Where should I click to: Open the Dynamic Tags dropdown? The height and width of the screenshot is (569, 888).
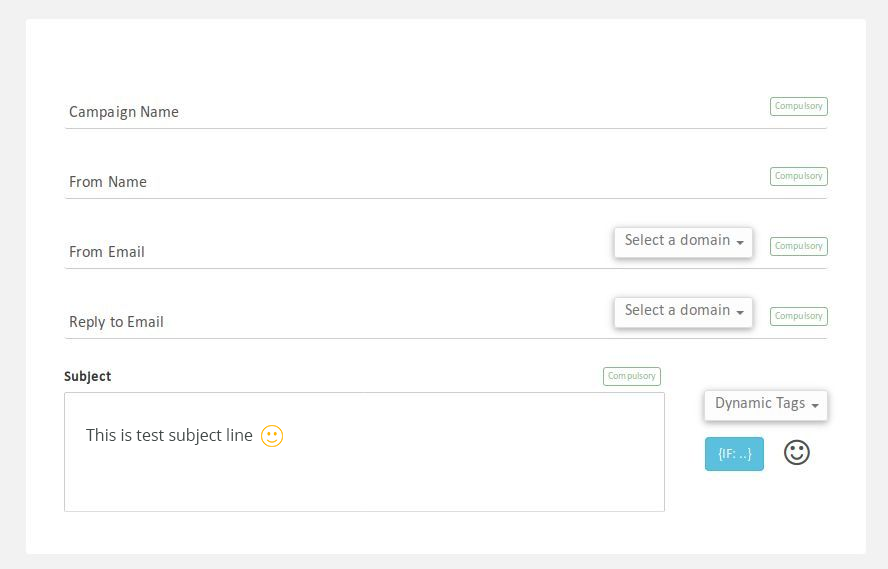(x=766, y=405)
